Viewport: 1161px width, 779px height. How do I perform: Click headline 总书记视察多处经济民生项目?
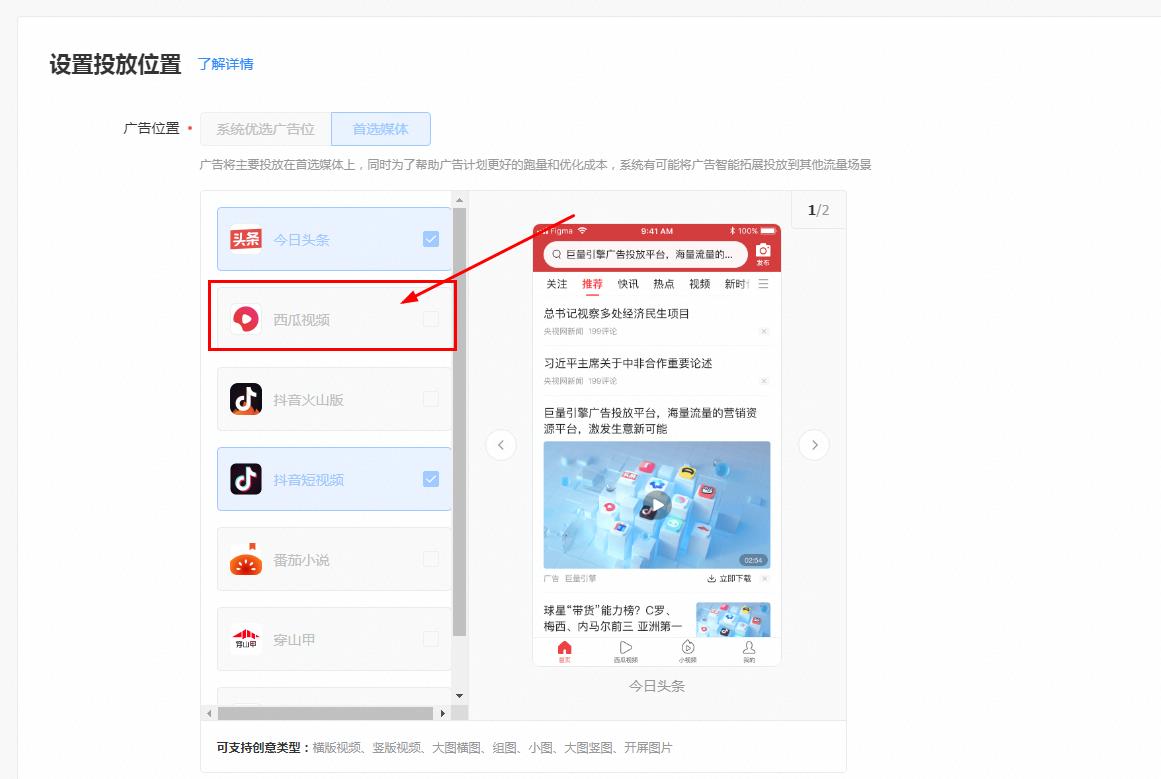pyautogui.click(x=617, y=313)
